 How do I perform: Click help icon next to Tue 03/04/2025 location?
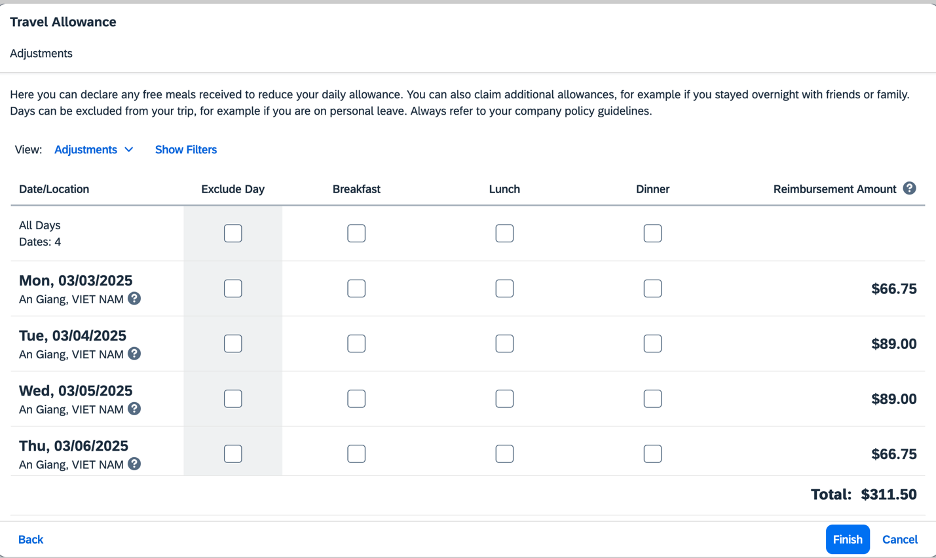pos(134,353)
